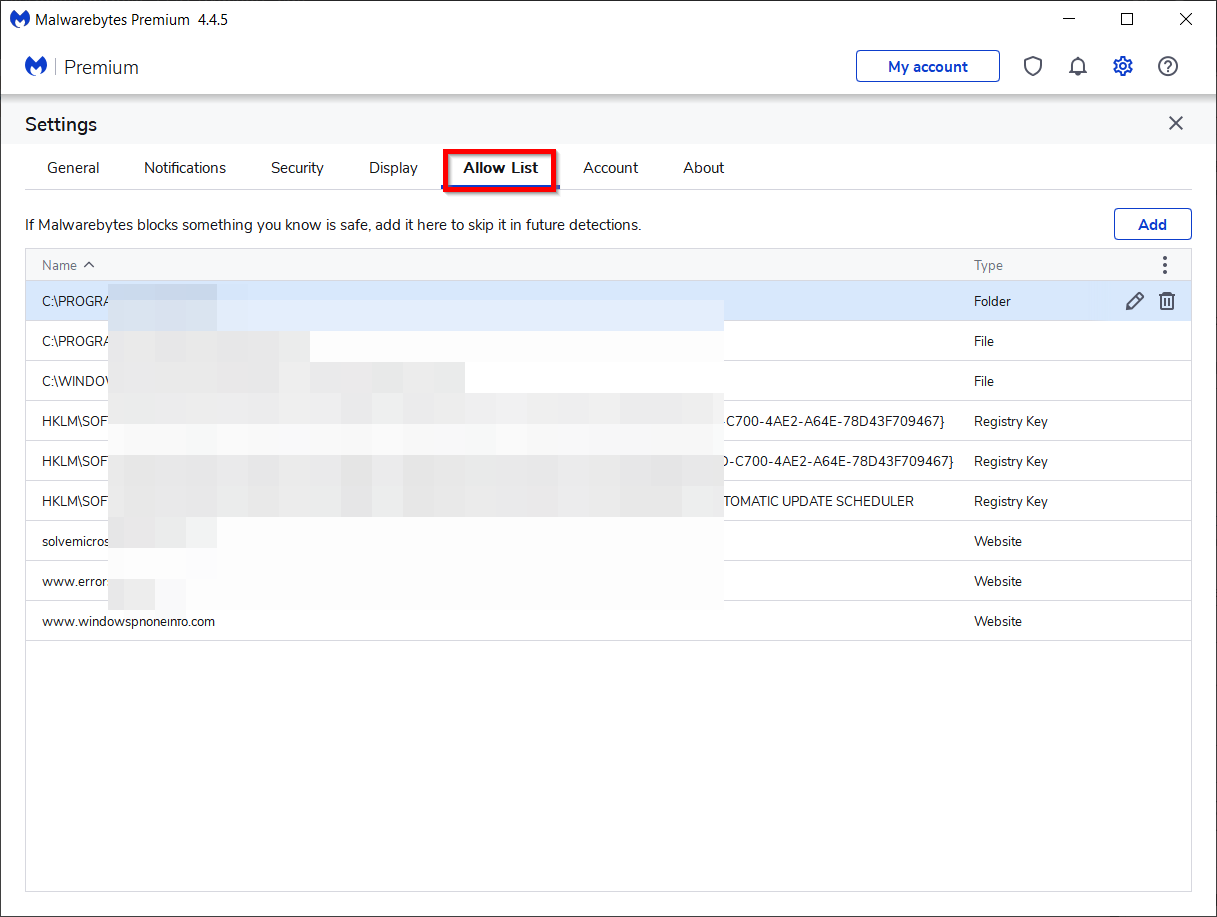Click the Type column header
This screenshot has height=917, width=1217.
988,265
